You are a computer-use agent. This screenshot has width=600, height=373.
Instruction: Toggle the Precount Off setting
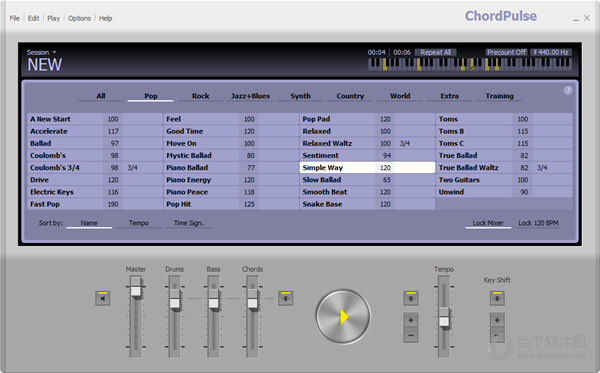pos(506,52)
